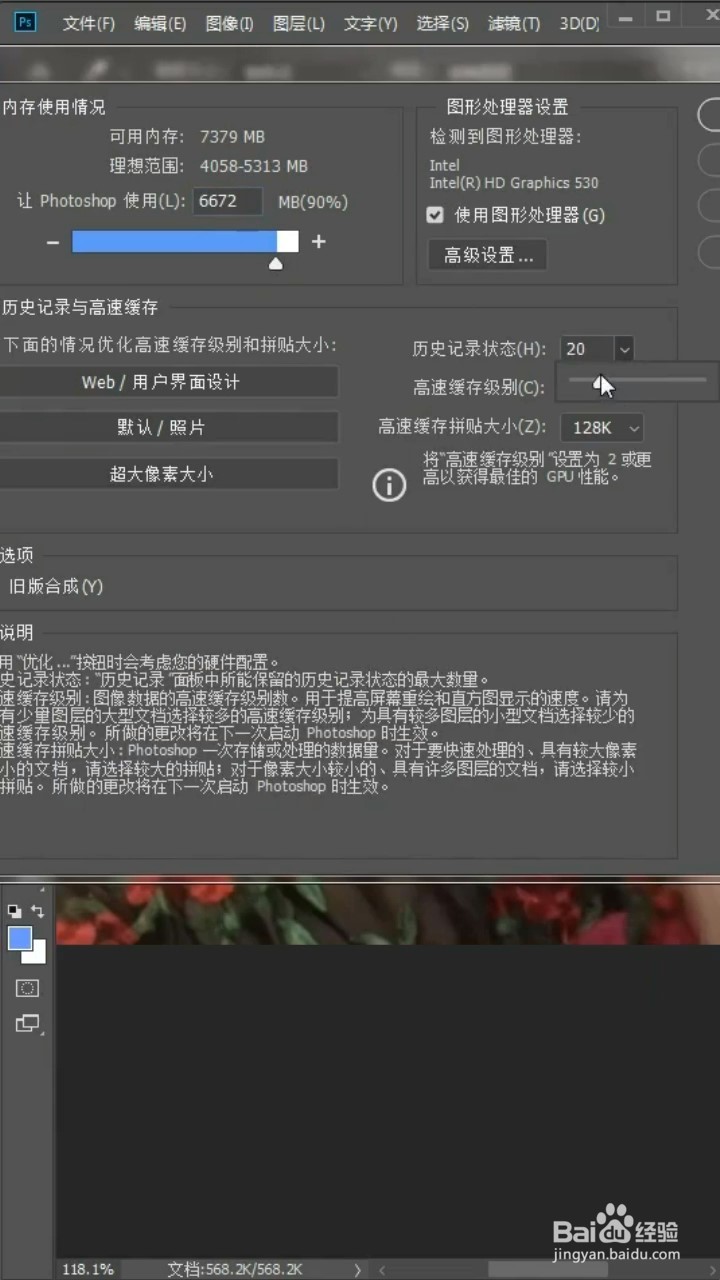The image size is (720, 1280).
Task: Click the memory slider triangle handle
Action: pyautogui.click(x=276, y=263)
